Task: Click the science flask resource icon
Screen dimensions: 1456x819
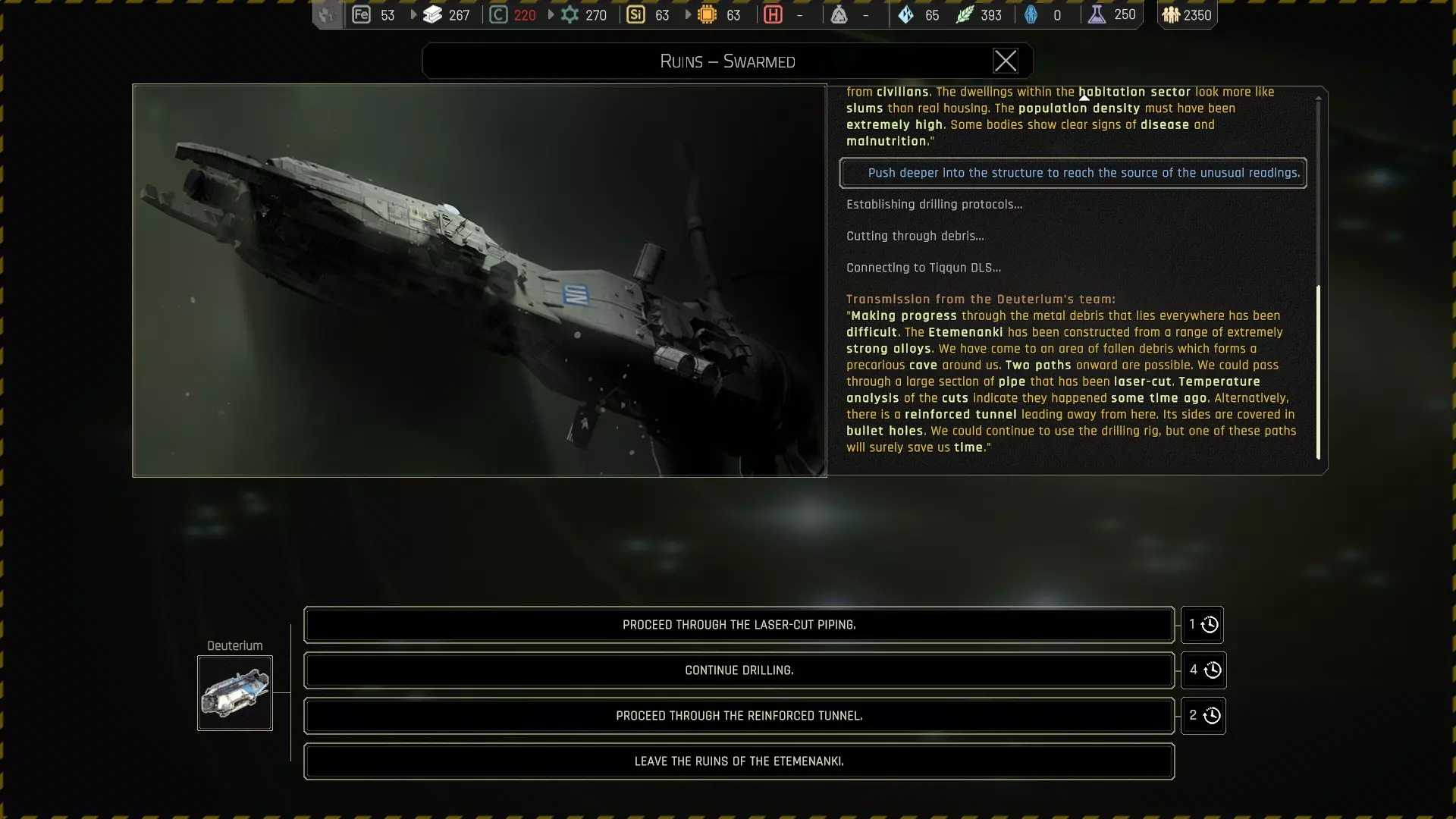Action: [x=1097, y=14]
